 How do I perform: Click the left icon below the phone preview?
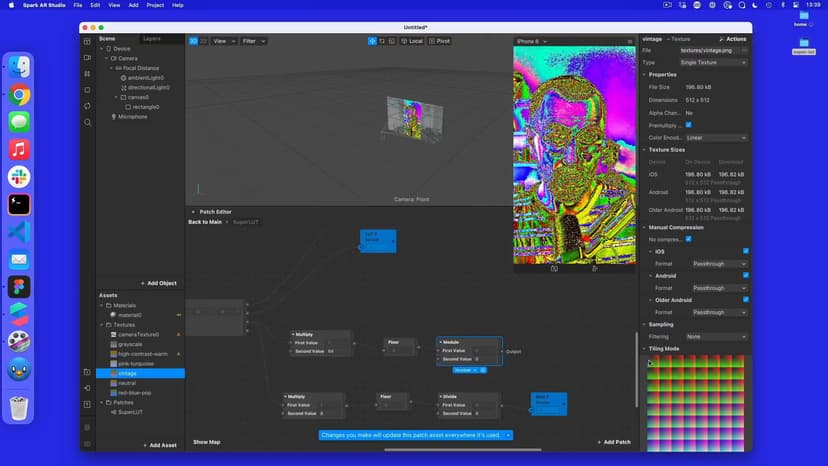point(554,269)
